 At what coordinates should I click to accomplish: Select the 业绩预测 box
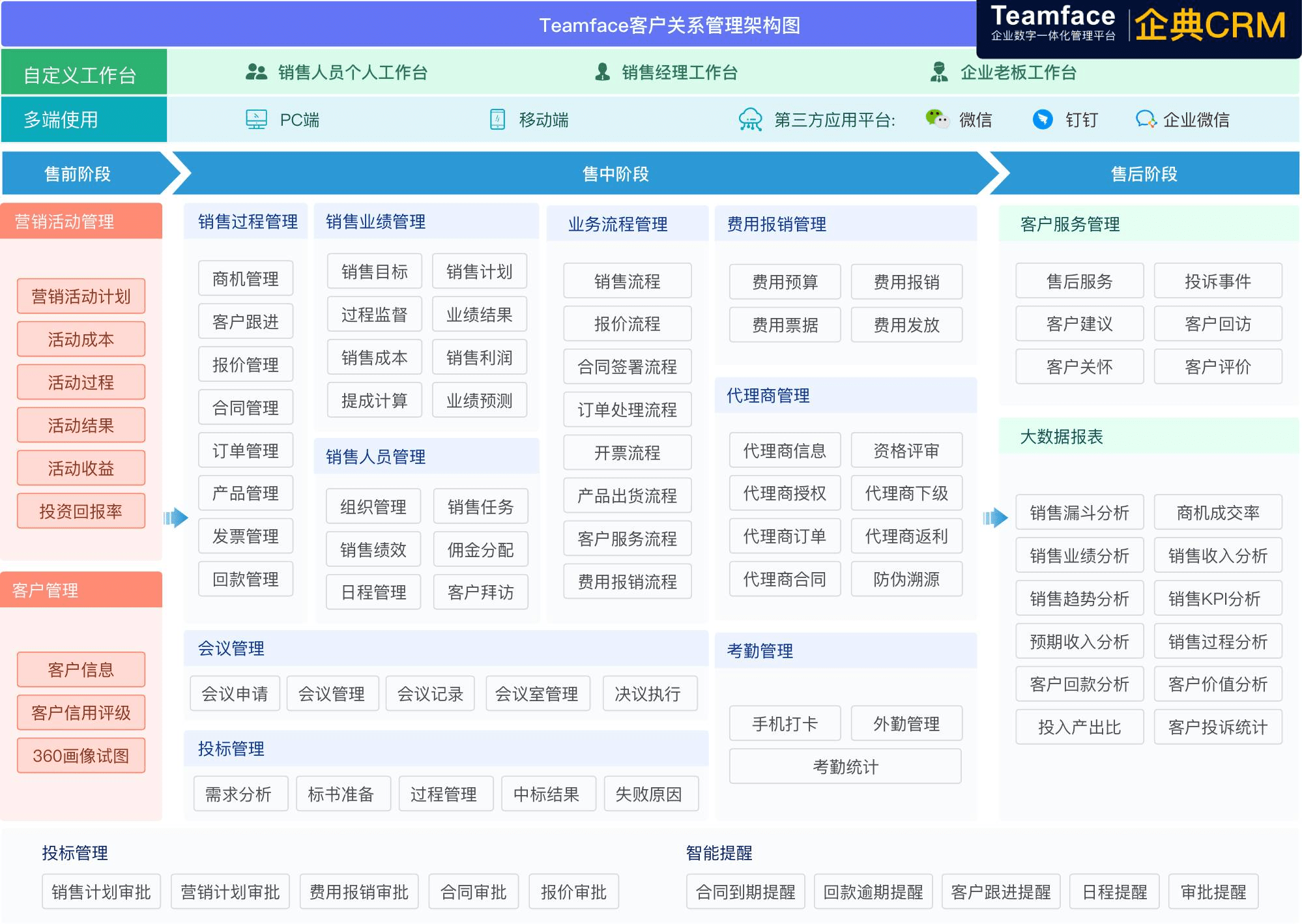(x=480, y=401)
